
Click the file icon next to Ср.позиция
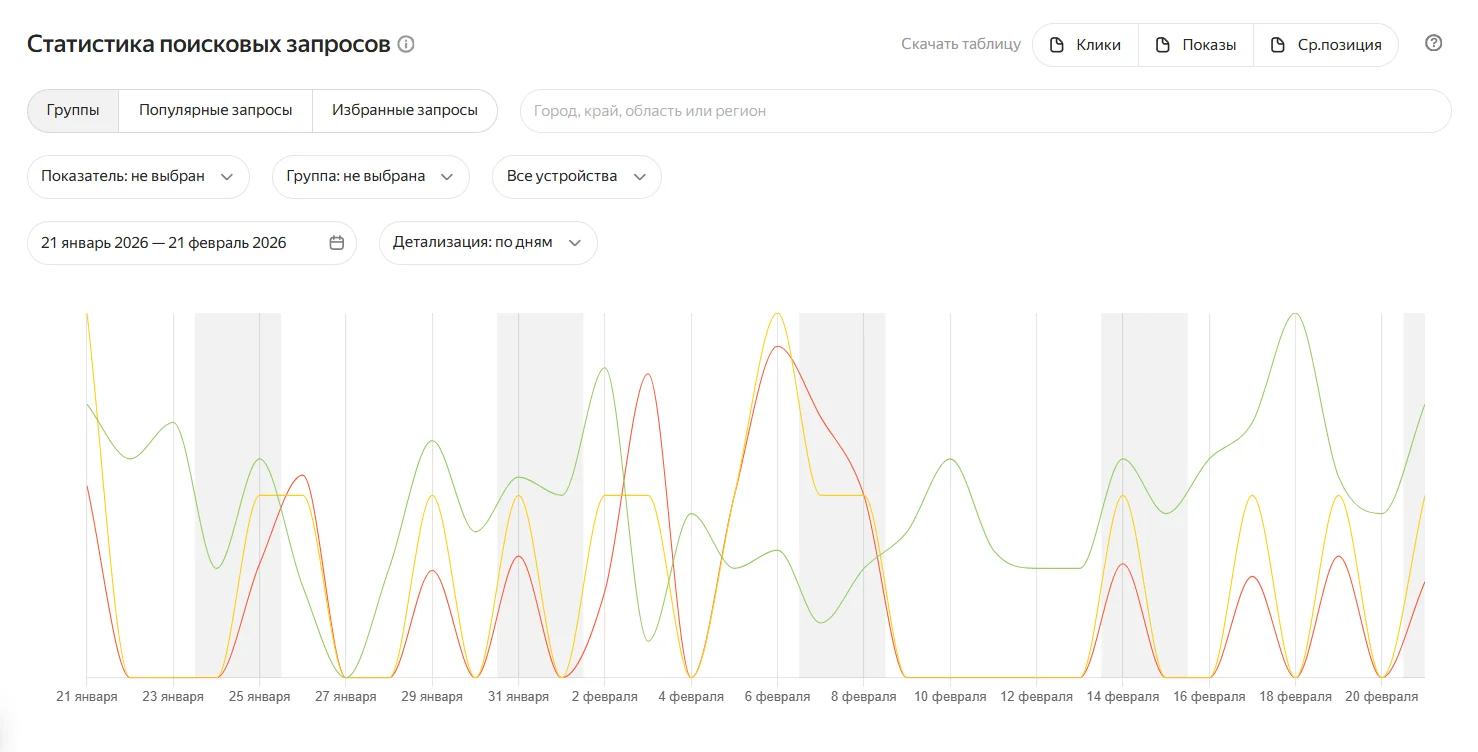(x=1277, y=45)
